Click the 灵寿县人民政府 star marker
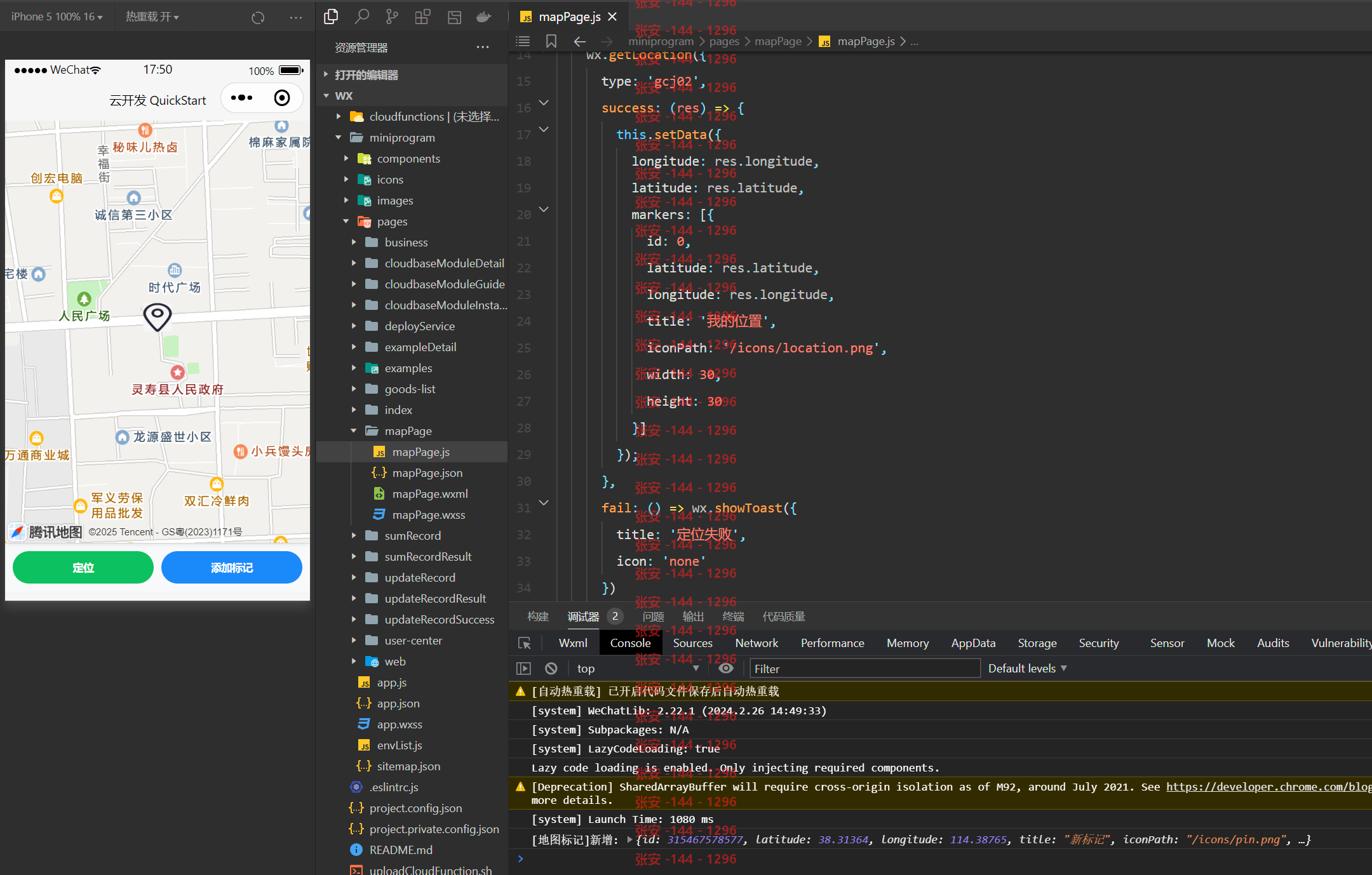1372x875 pixels. tap(178, 372)
